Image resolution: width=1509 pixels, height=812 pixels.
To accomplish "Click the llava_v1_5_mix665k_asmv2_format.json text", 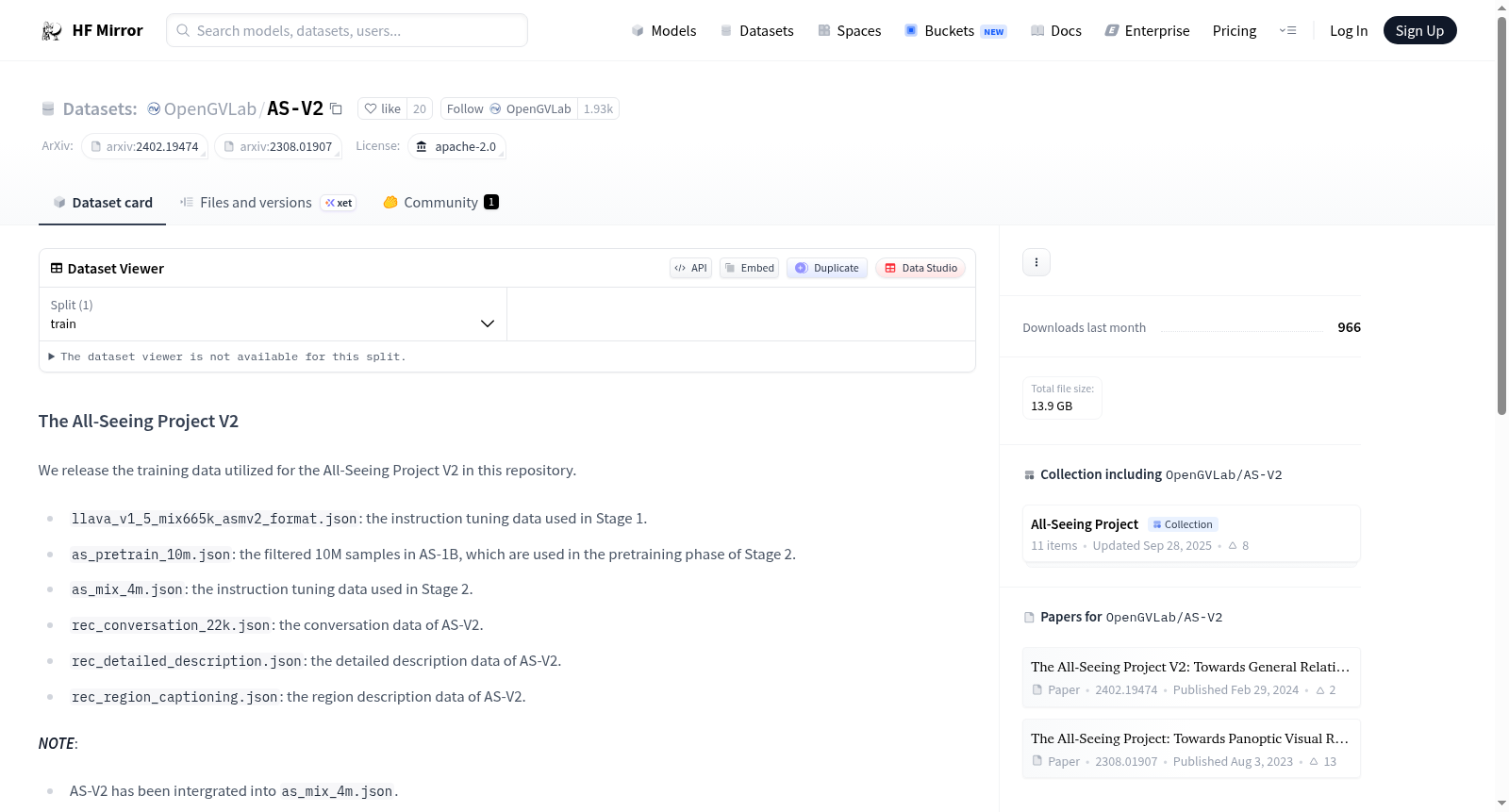I will click(x=214, y=519).
